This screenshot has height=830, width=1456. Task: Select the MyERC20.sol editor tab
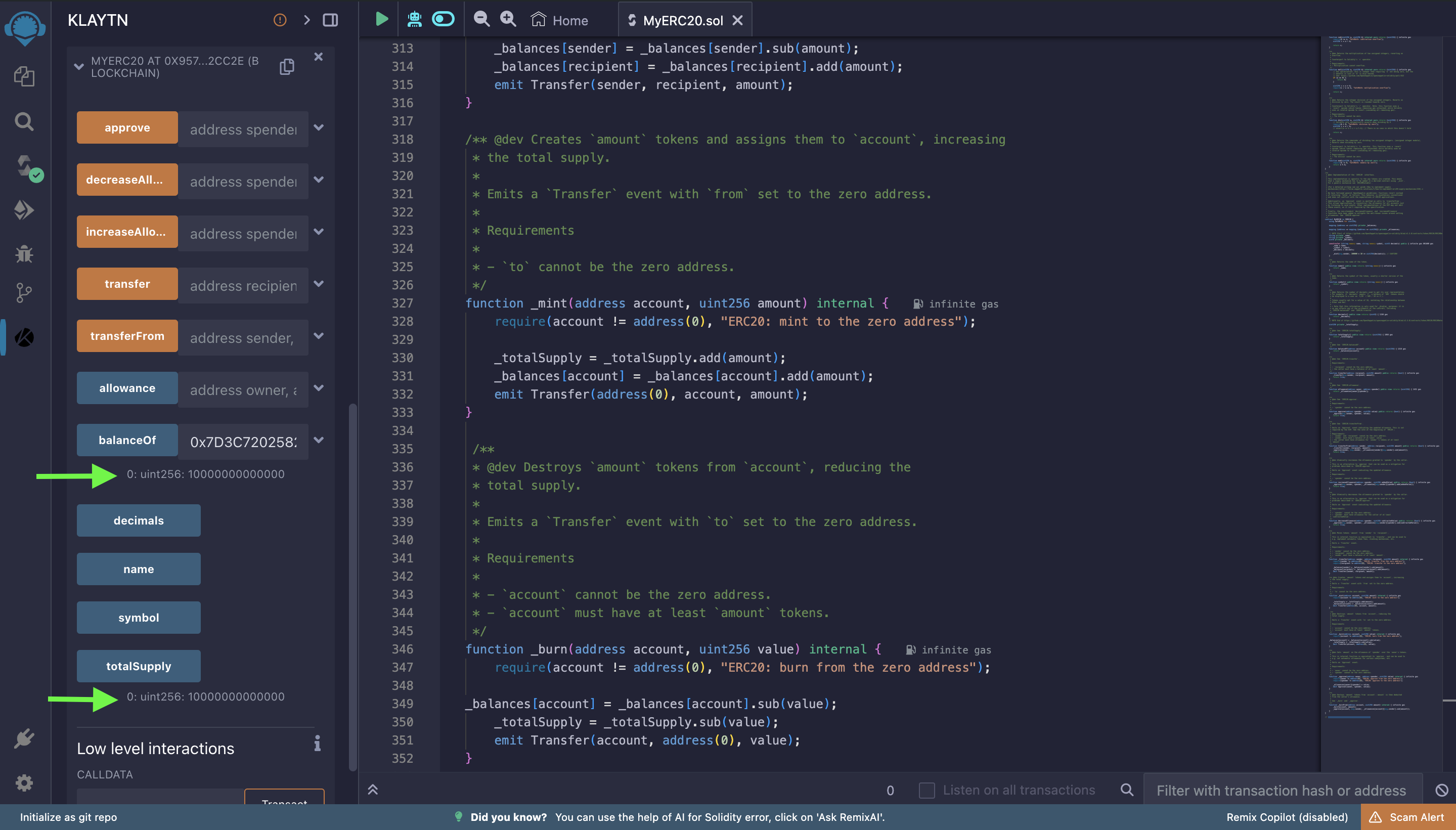click(x=682, y=21)
